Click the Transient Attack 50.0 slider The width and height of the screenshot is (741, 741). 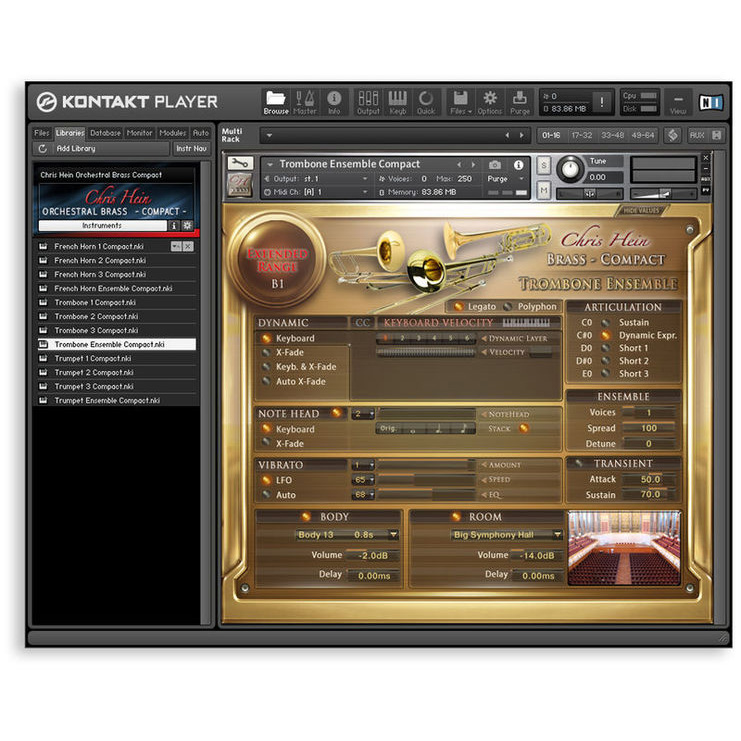[x=650, y=479]
